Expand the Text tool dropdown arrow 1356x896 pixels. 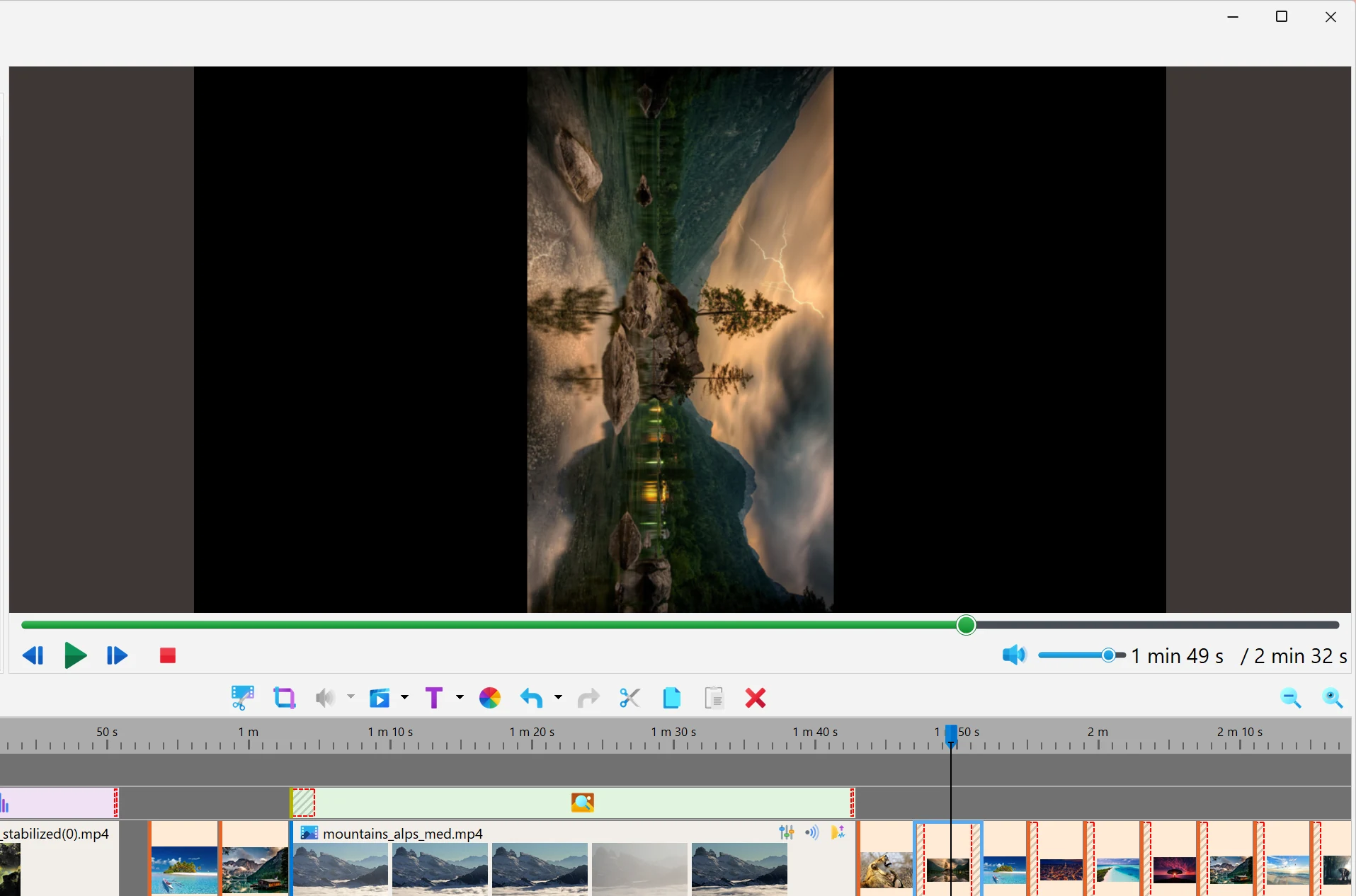click(460, 697)
